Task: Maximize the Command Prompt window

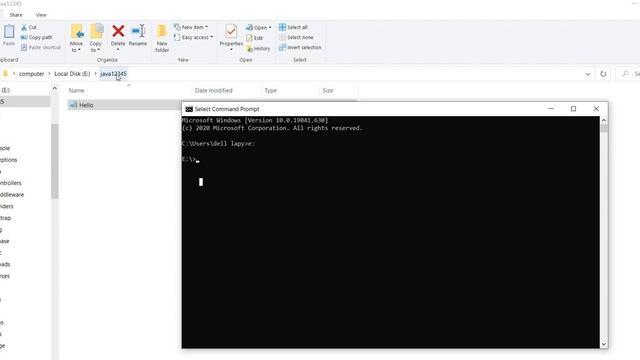Action: [x=573, y=109]
